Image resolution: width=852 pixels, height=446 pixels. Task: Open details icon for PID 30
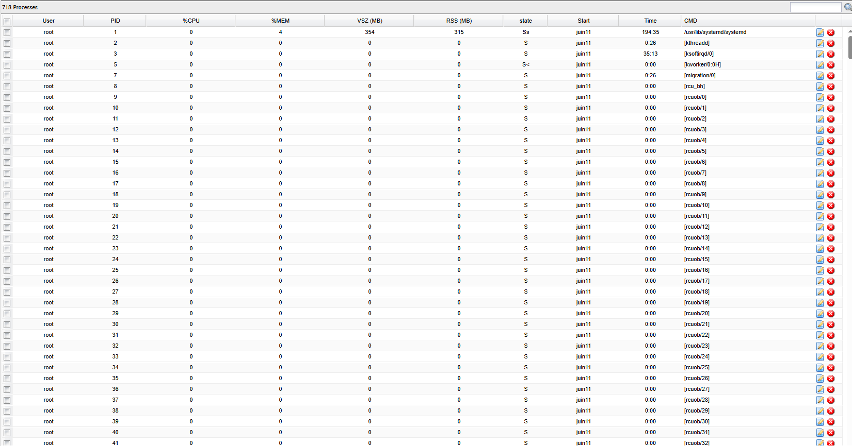(820, 324)
